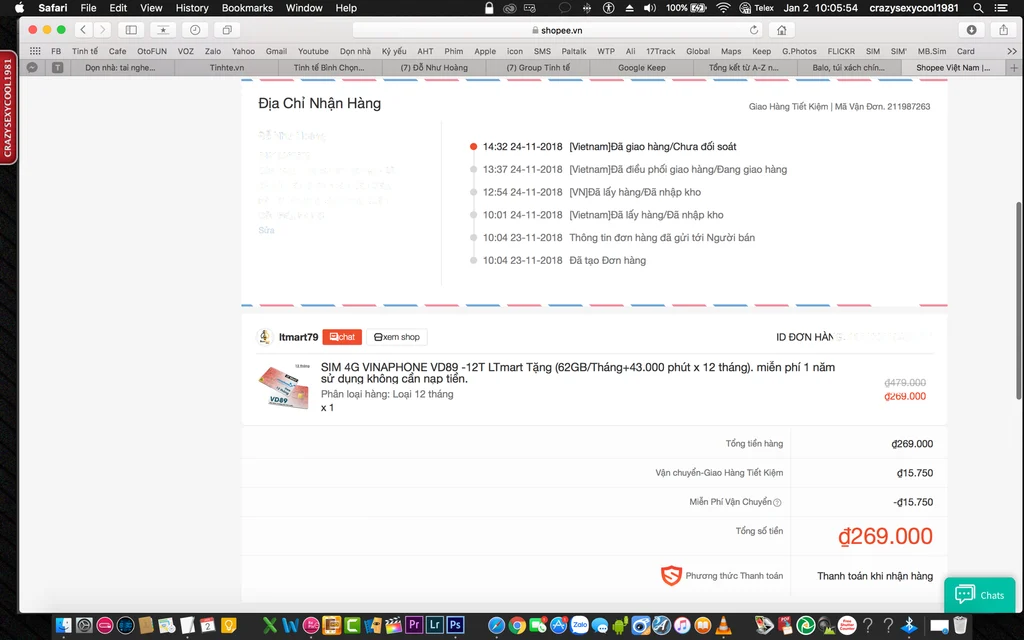This screenshot has width=1024, height=640.
Task: Add a new tab with plus button
Action: click(x=1014, y=67)
